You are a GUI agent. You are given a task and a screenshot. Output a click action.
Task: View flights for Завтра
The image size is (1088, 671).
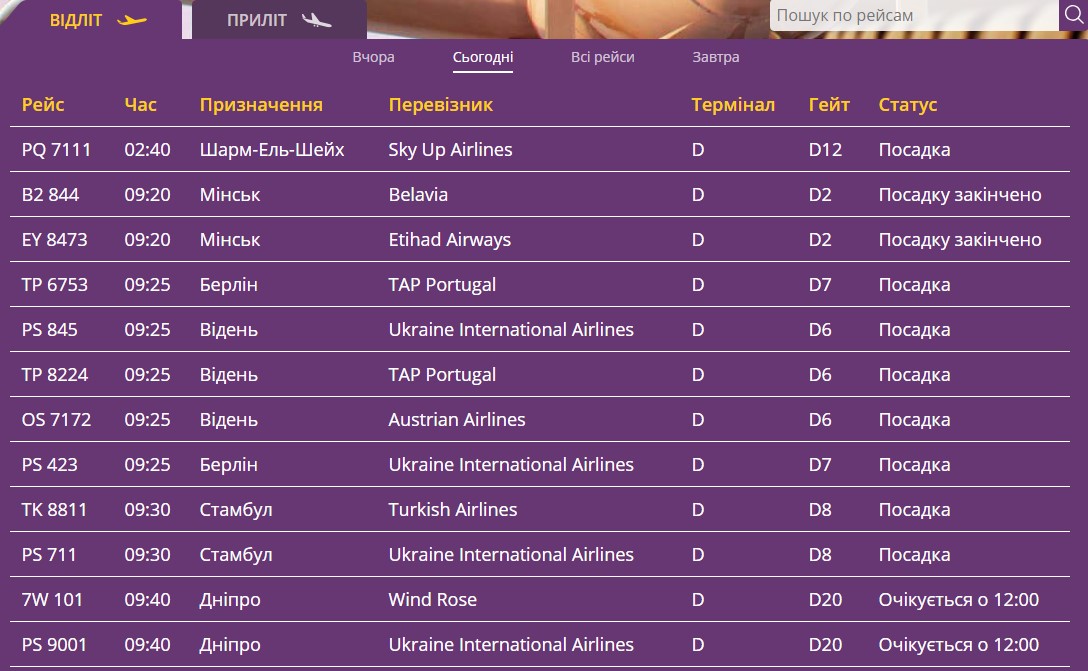(716, 57)
